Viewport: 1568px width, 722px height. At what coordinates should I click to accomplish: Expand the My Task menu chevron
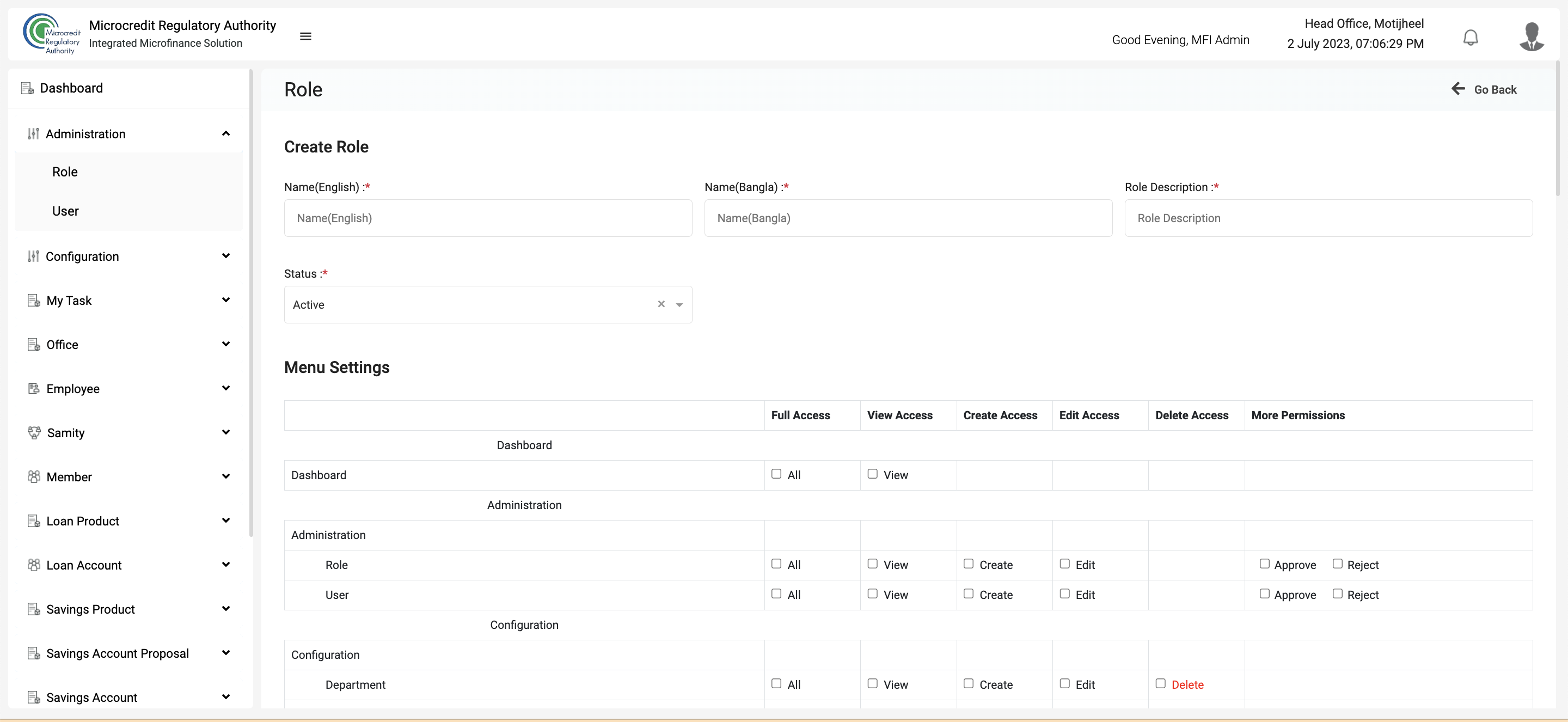click(226, 299)
